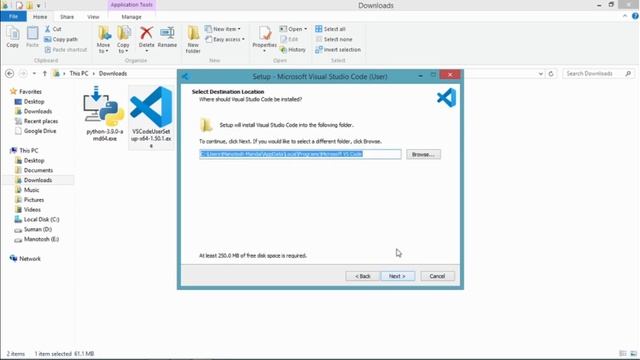Click Invert selection

(338, 49)
